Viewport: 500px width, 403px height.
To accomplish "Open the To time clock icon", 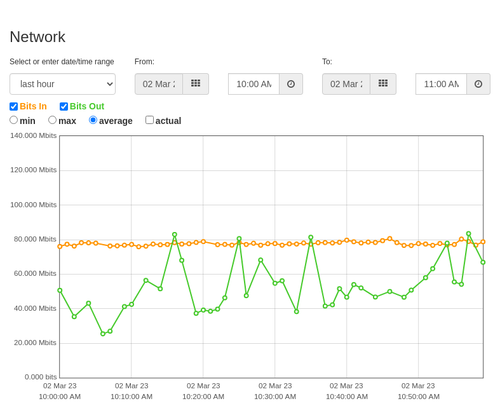I will [x=478, y=84].
